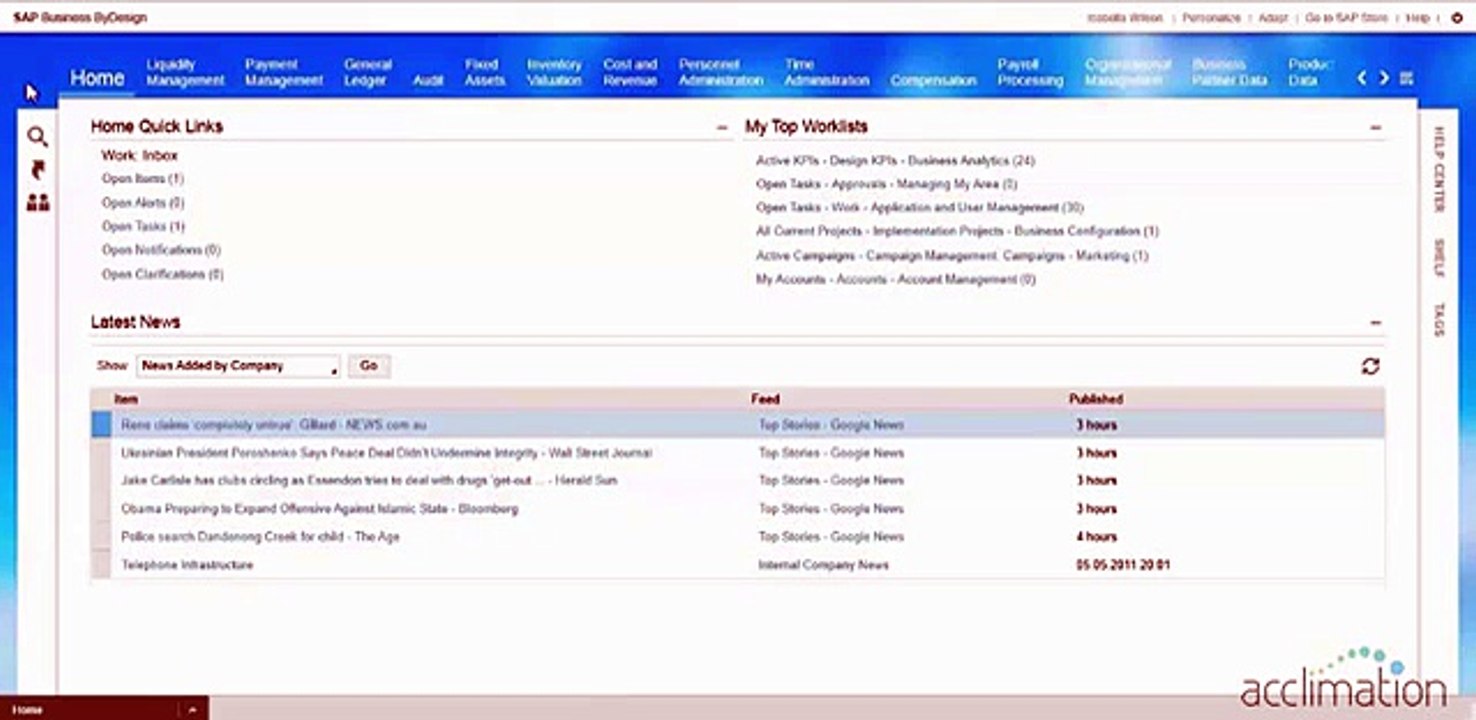The width and height of the screenshot is (1476, 720).
Task: Open My Accounts Account Management worklist
Action: [x=895, y=280]
